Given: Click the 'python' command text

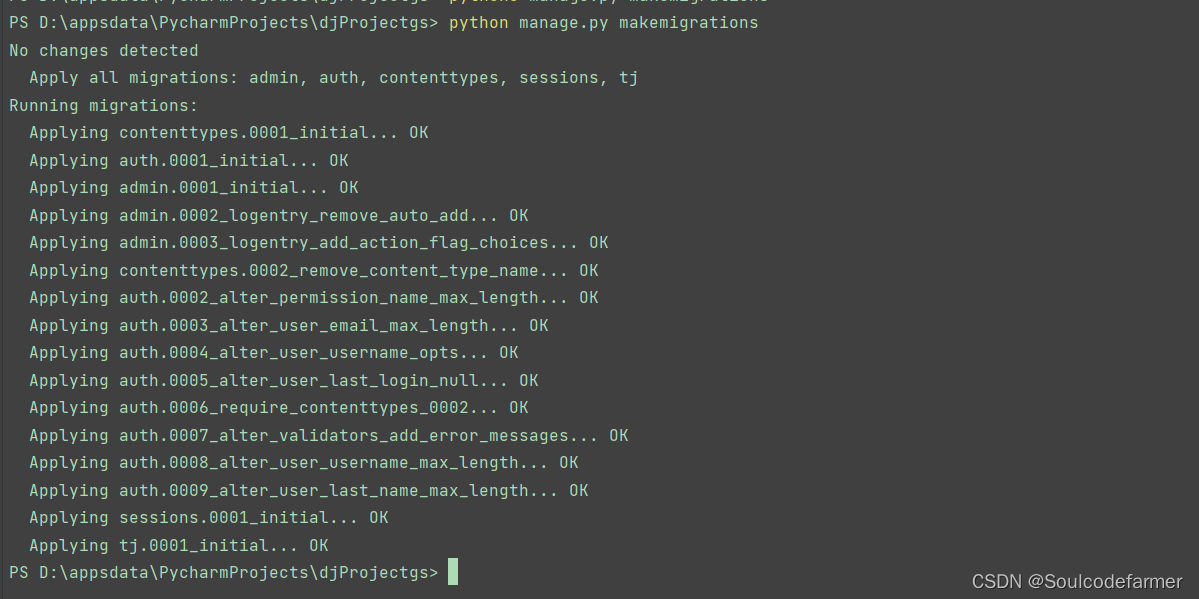Looking at the screenshot, I should (478, 23).
